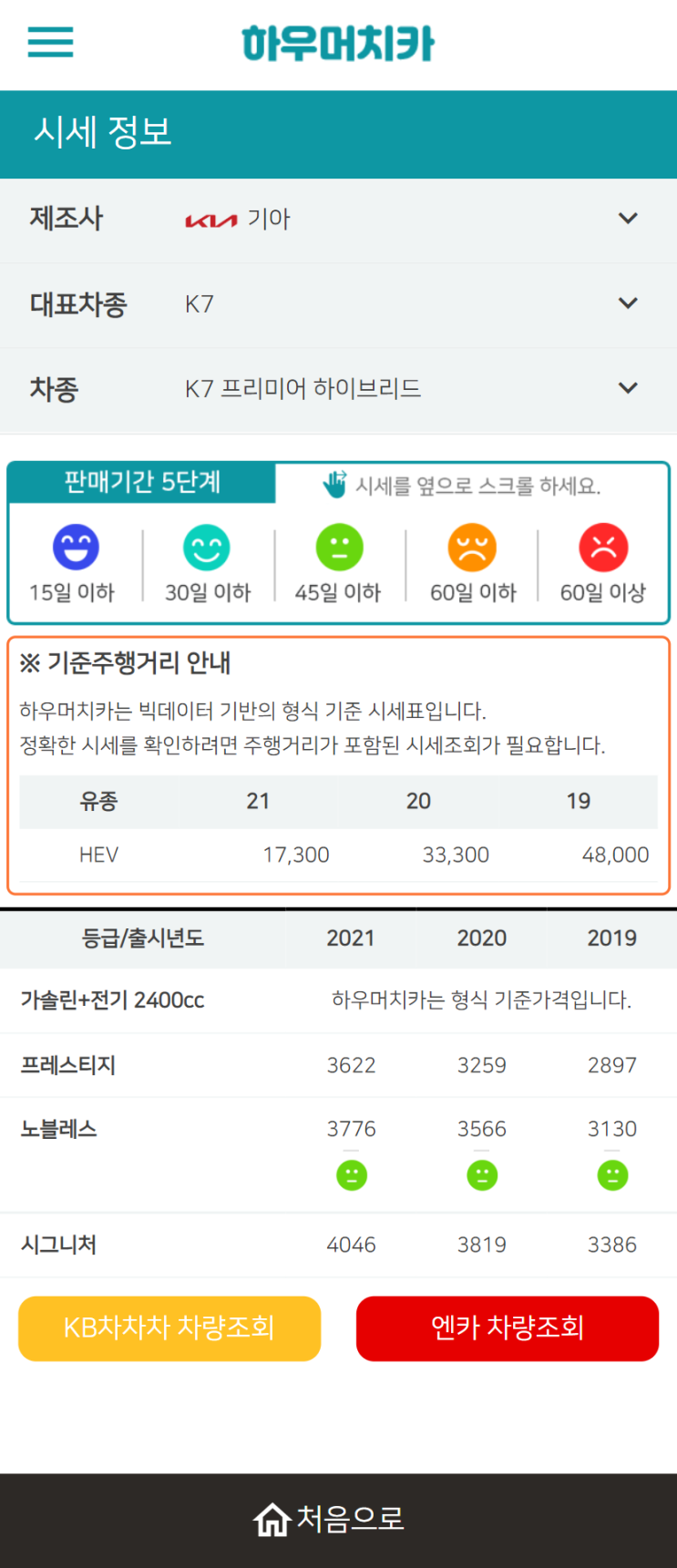This screenshot has width=677, height=1568.
Task: Click the 시그니처 2020 price 3819
Action: pos(482,1245)
